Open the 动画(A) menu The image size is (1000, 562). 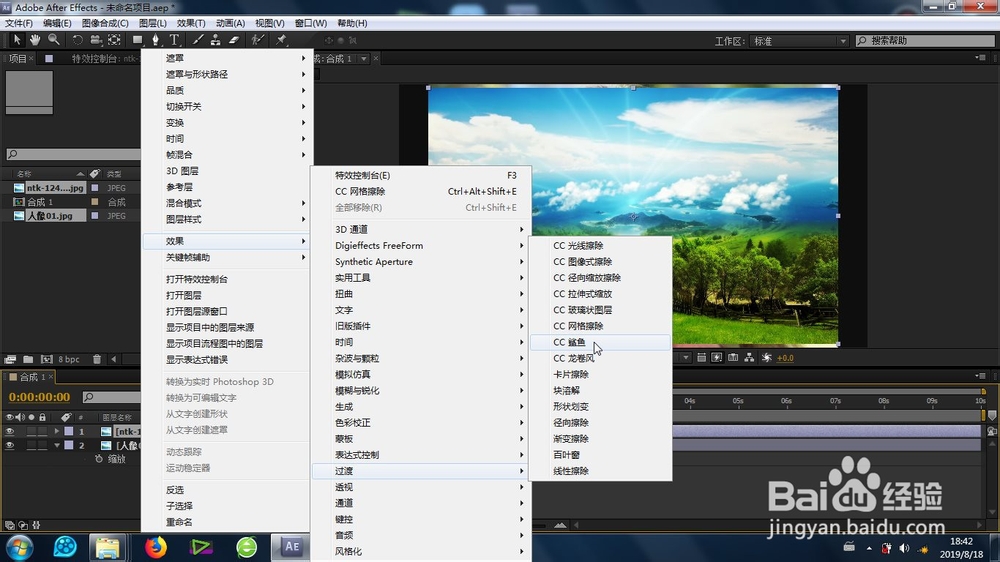click(x=230, y=23)
